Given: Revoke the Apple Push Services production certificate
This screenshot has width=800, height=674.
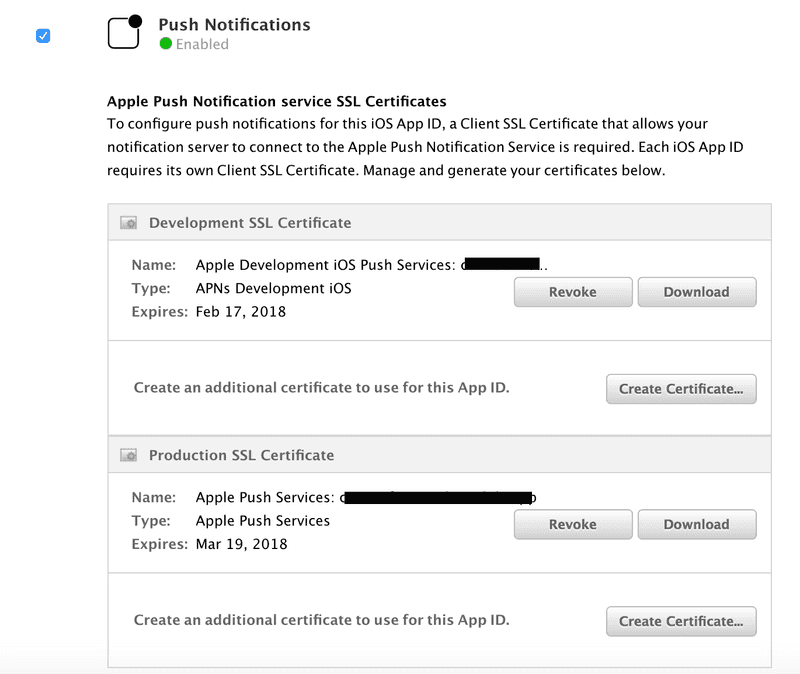Looking at the screenshot, I should click(573, 524).
